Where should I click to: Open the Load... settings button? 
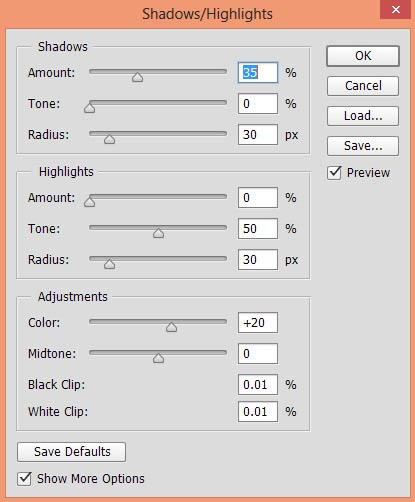[x=363, y=116]
